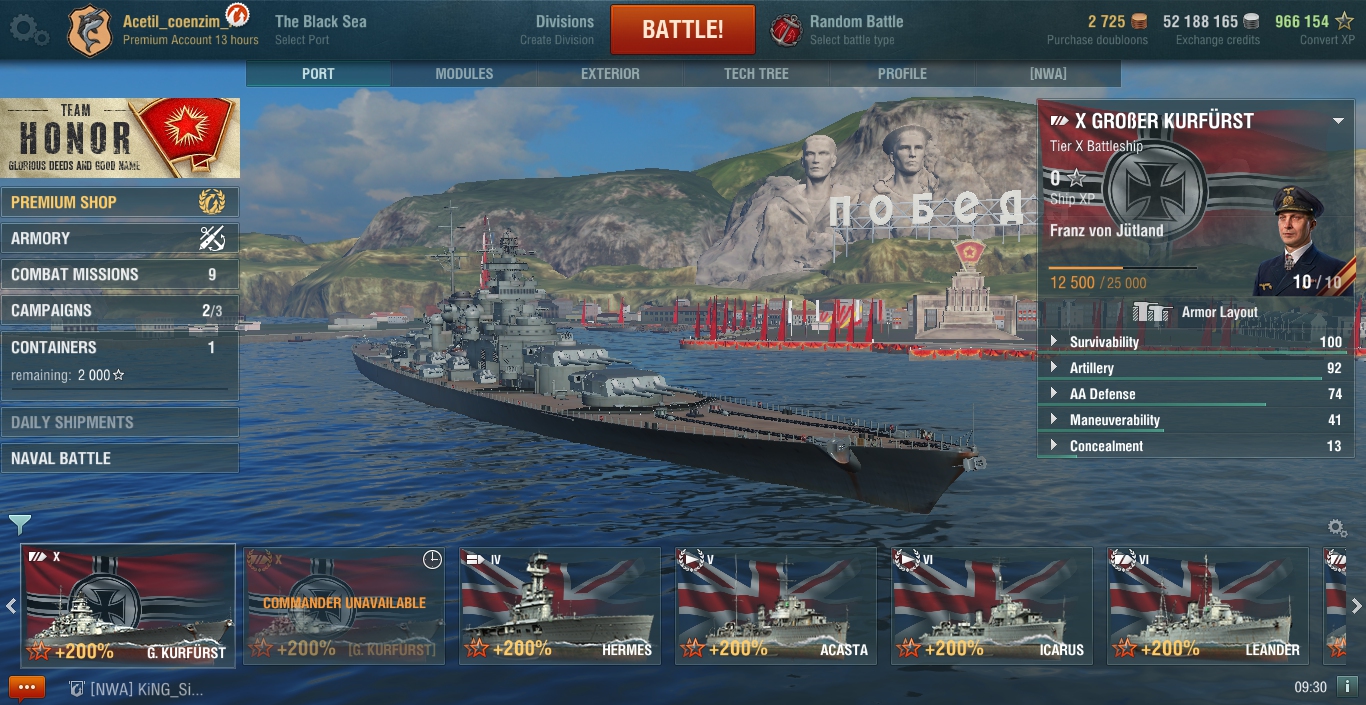
Task: Open the settings gear menu
Action: pos(28,29)
